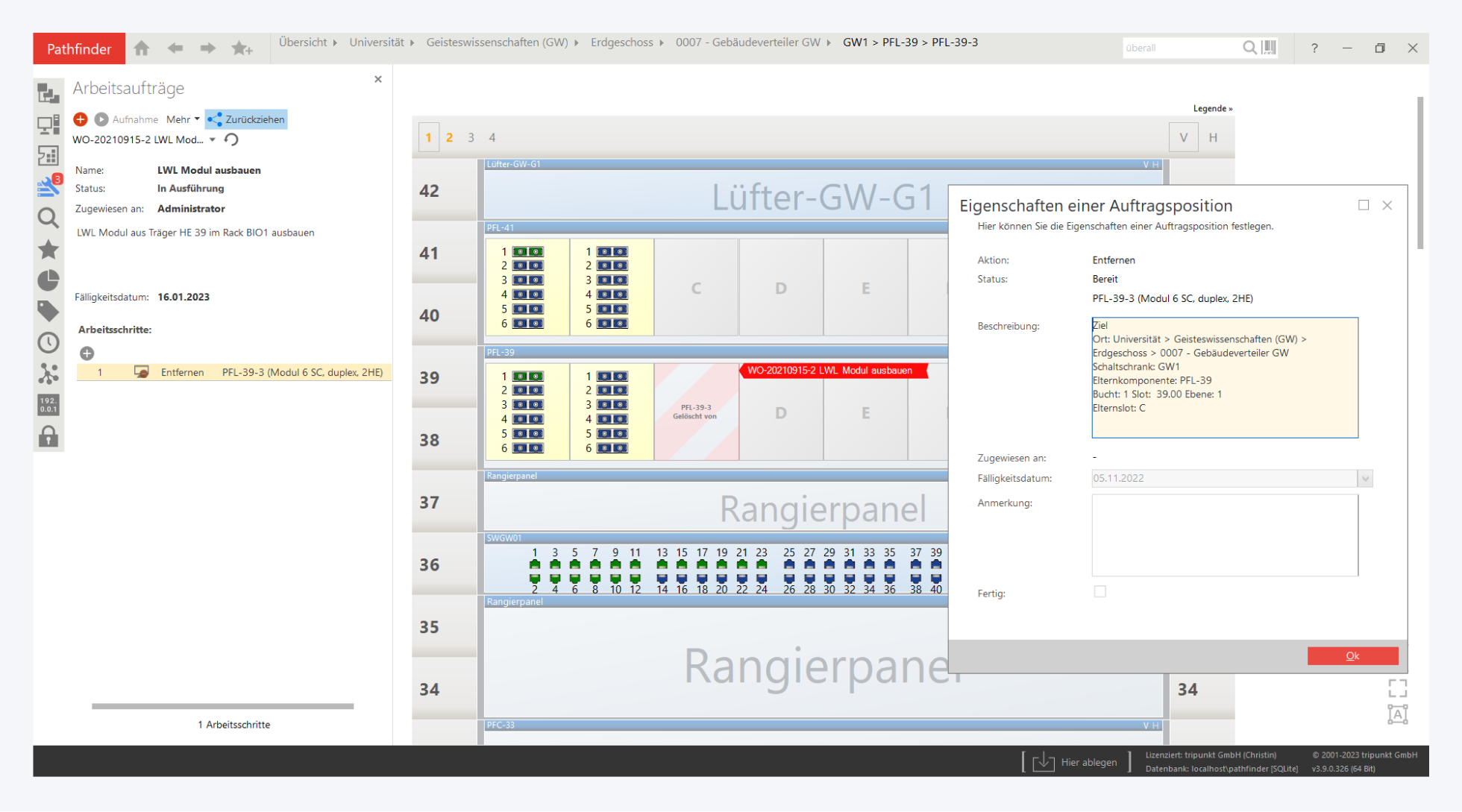Toggle rack front view V button
Screen dimensions: 1462x812
point(1183,137)
